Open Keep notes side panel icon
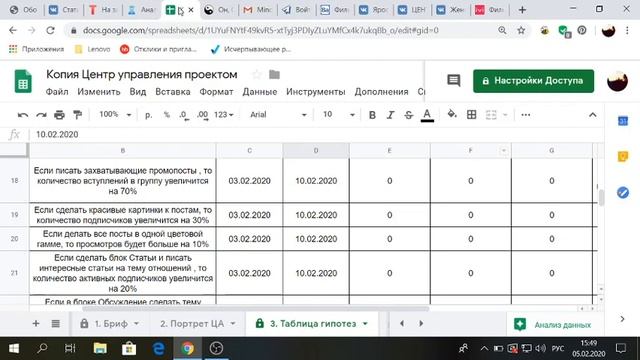The width and height of the screenshot is (640, 360). point(623,156)
